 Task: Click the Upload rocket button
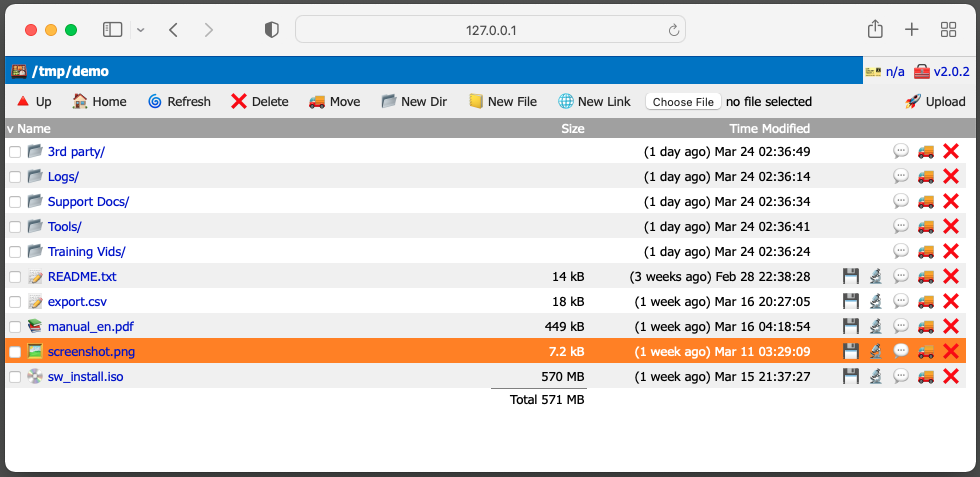(x=935, y=101)
